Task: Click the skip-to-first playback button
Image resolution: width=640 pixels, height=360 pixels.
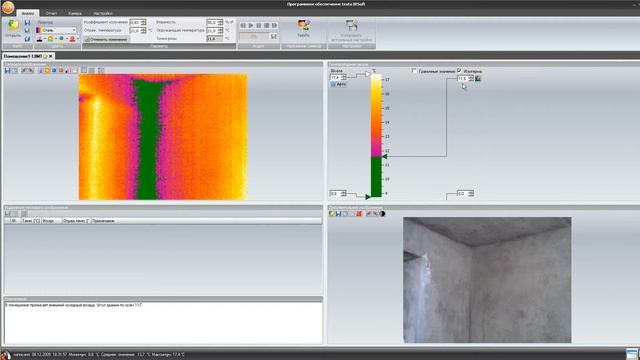Action: pos(243,25)
